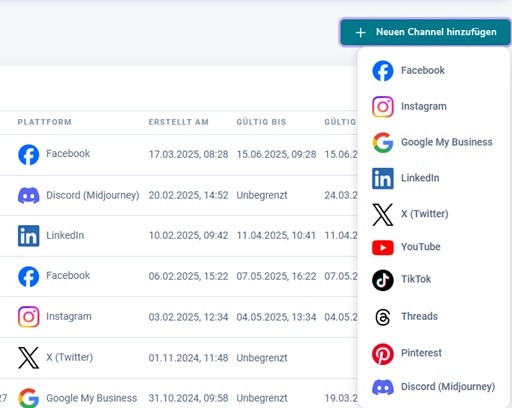Click LinkedIn icon in table row
512x408 pixels.
tap(28, 236)
